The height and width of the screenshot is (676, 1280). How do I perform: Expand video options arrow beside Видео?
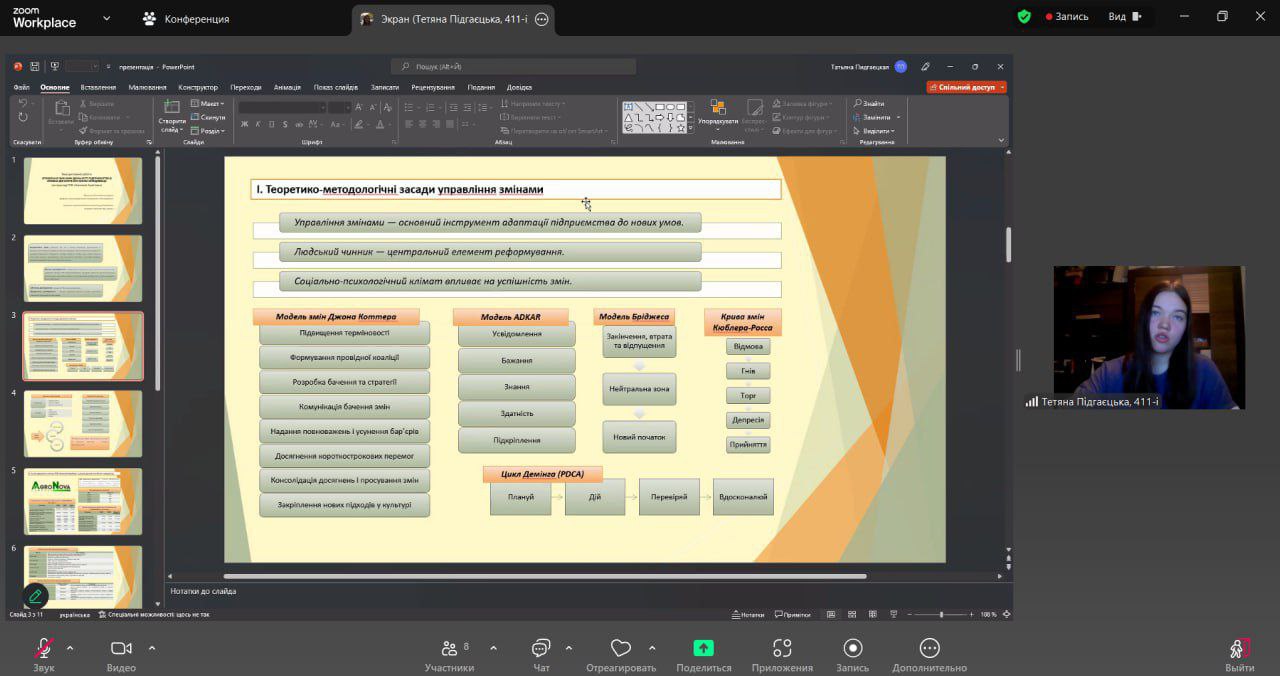point(152,648)
